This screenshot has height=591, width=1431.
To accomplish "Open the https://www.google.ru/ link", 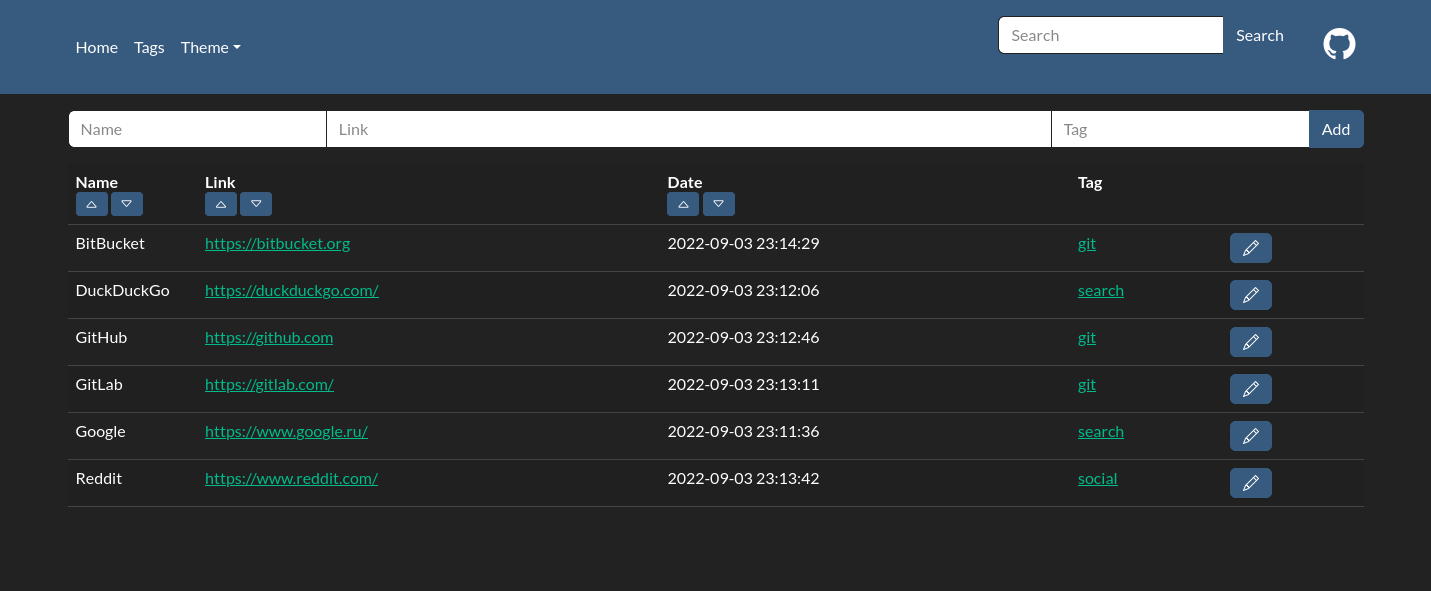I will (x=286, y=431).
